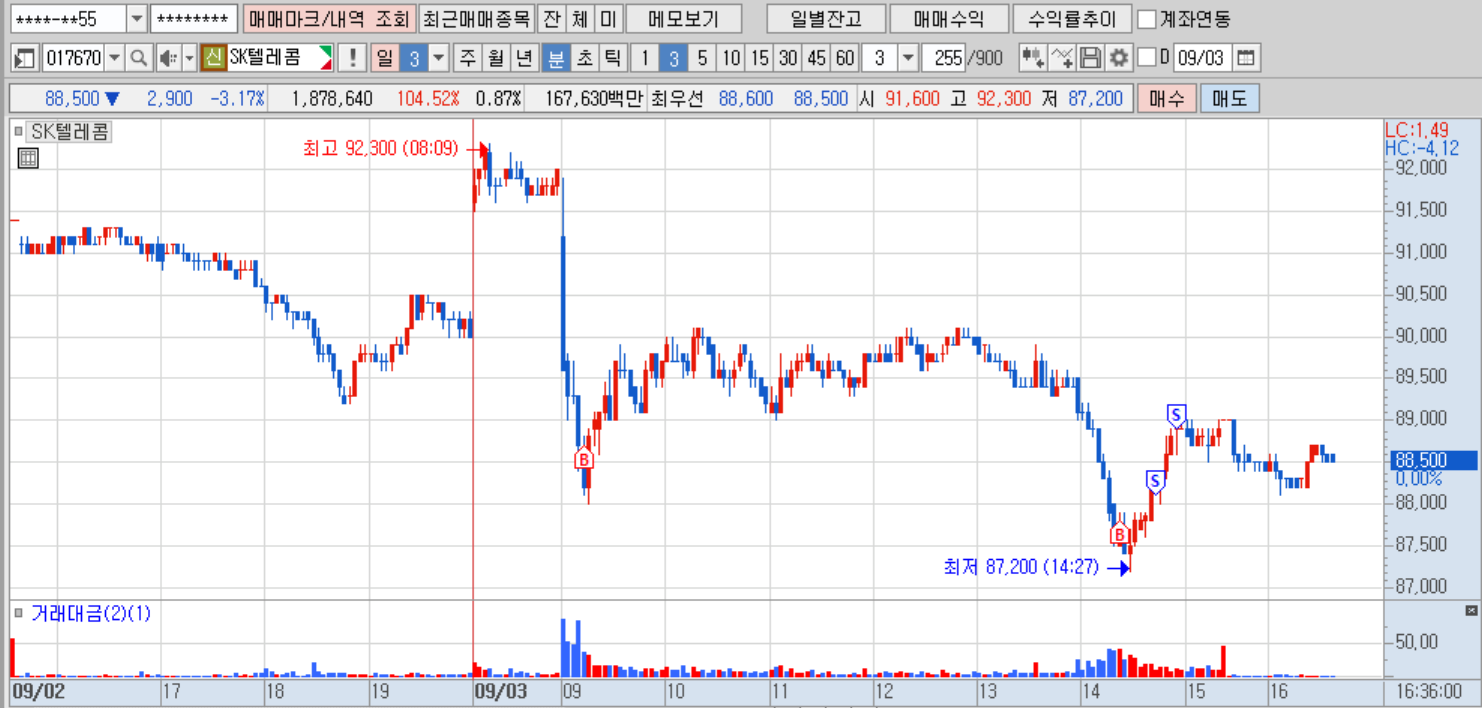Screen dimensions: 1482x708
Task: Expand the account number dropdown
Action: [137, 19]
